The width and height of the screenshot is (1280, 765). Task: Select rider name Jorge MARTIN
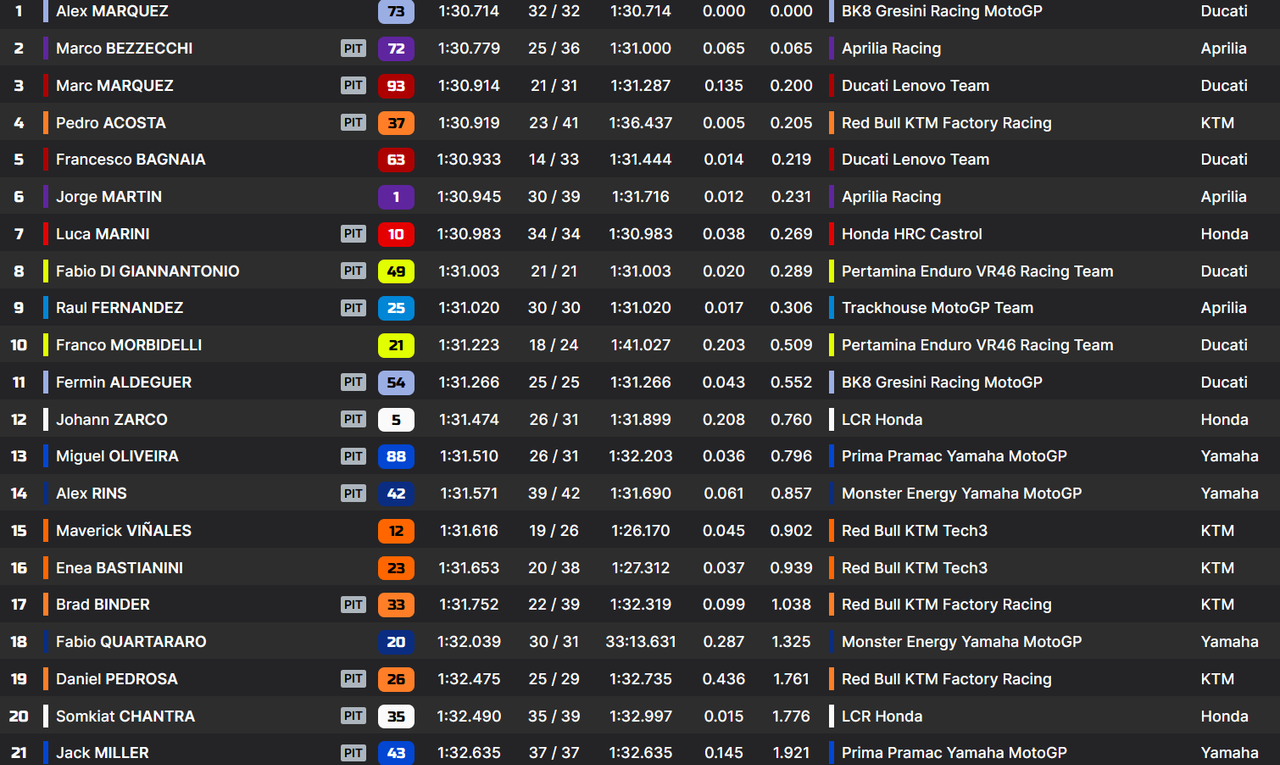click(x=109, y=197)
